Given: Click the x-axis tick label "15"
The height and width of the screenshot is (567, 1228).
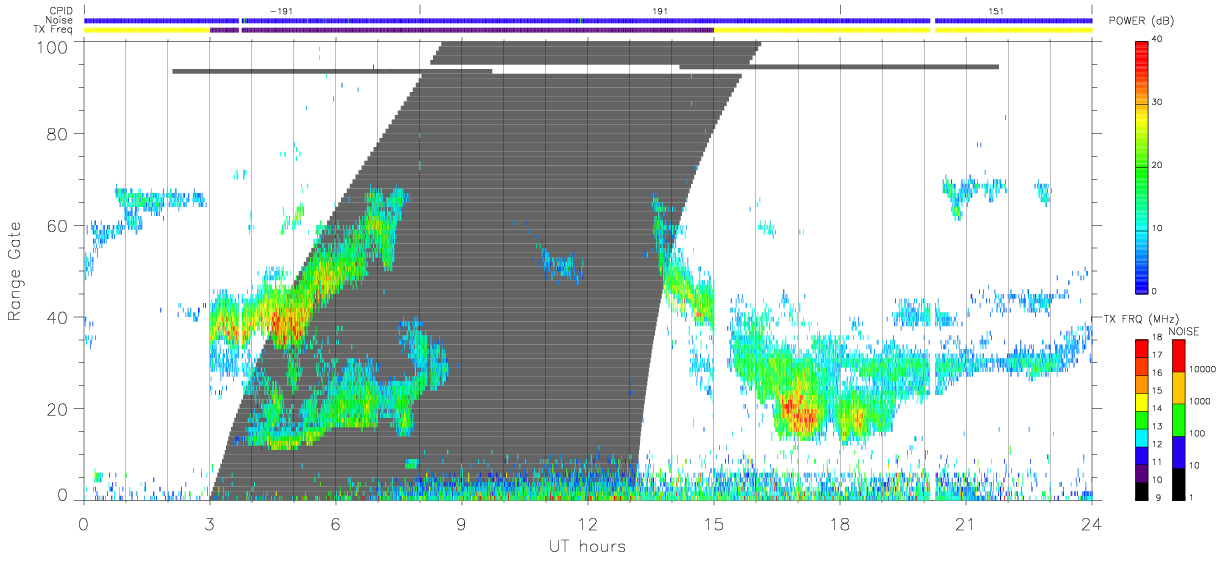Looking at the screenshot, I should point(713,523).
